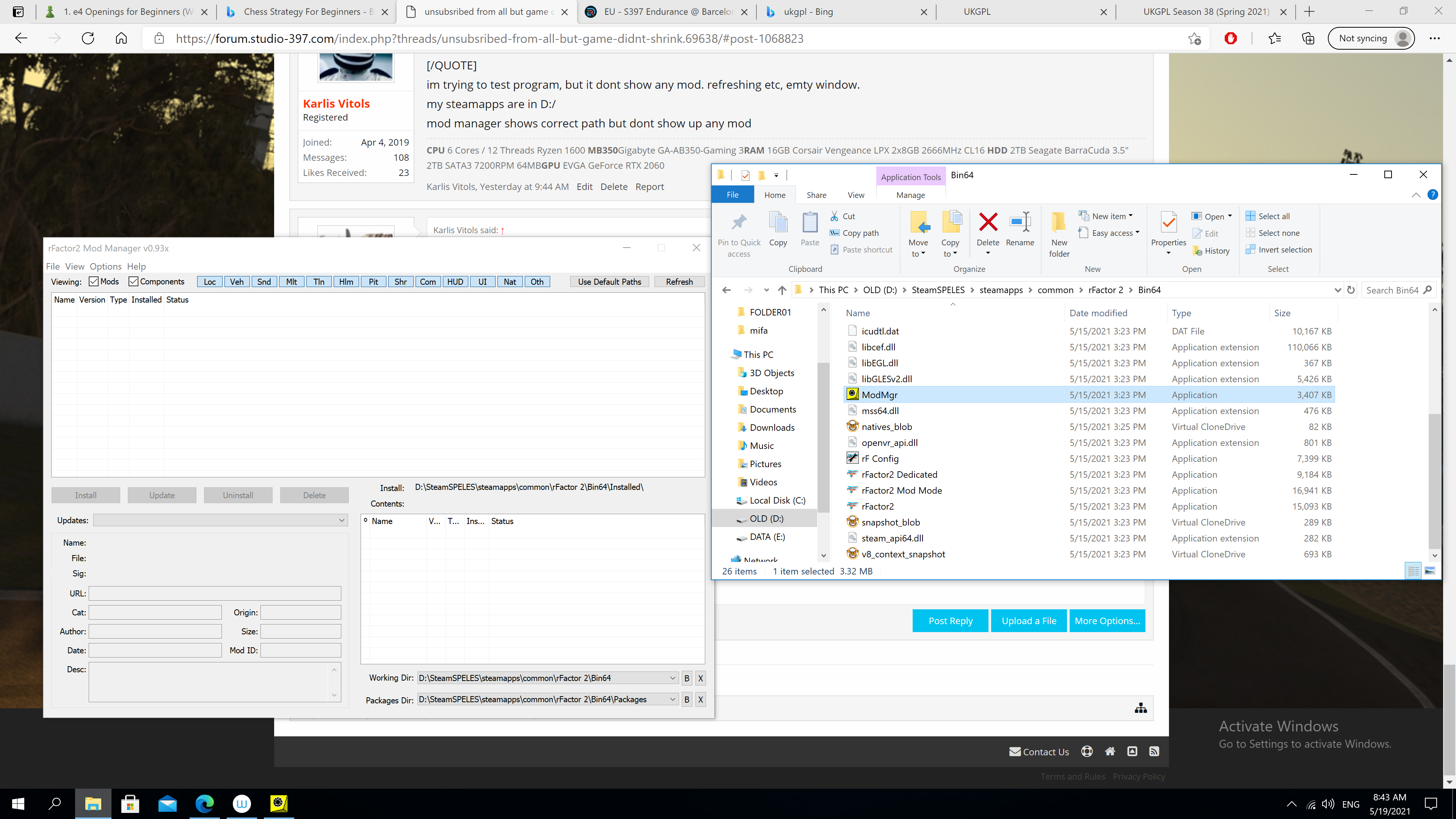
Task: Open taskbar search magnifier
Action: pyautogui.click(x=55, y=803)
